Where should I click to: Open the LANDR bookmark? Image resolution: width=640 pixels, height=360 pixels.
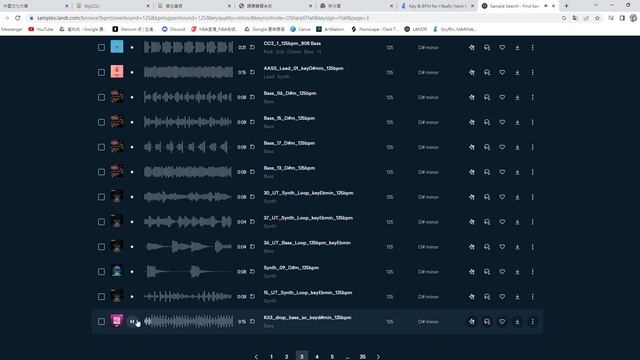point(416,29)
